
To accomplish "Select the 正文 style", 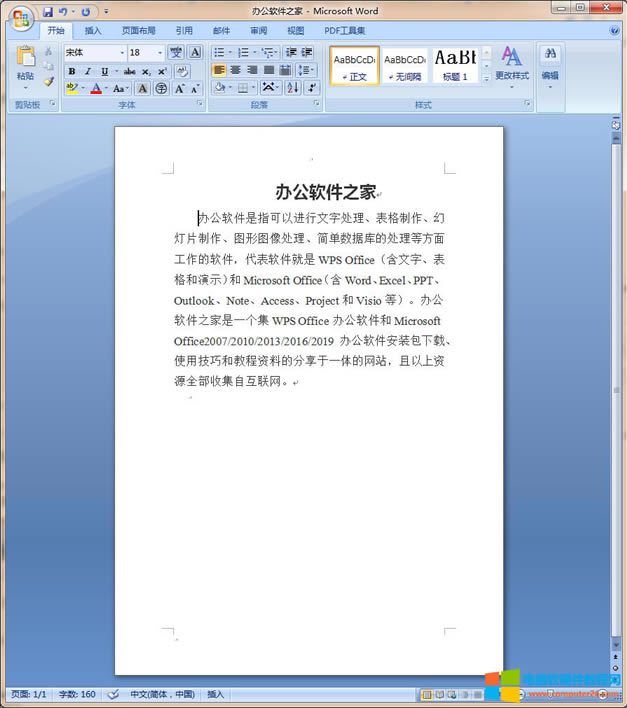I will point(354,65).
